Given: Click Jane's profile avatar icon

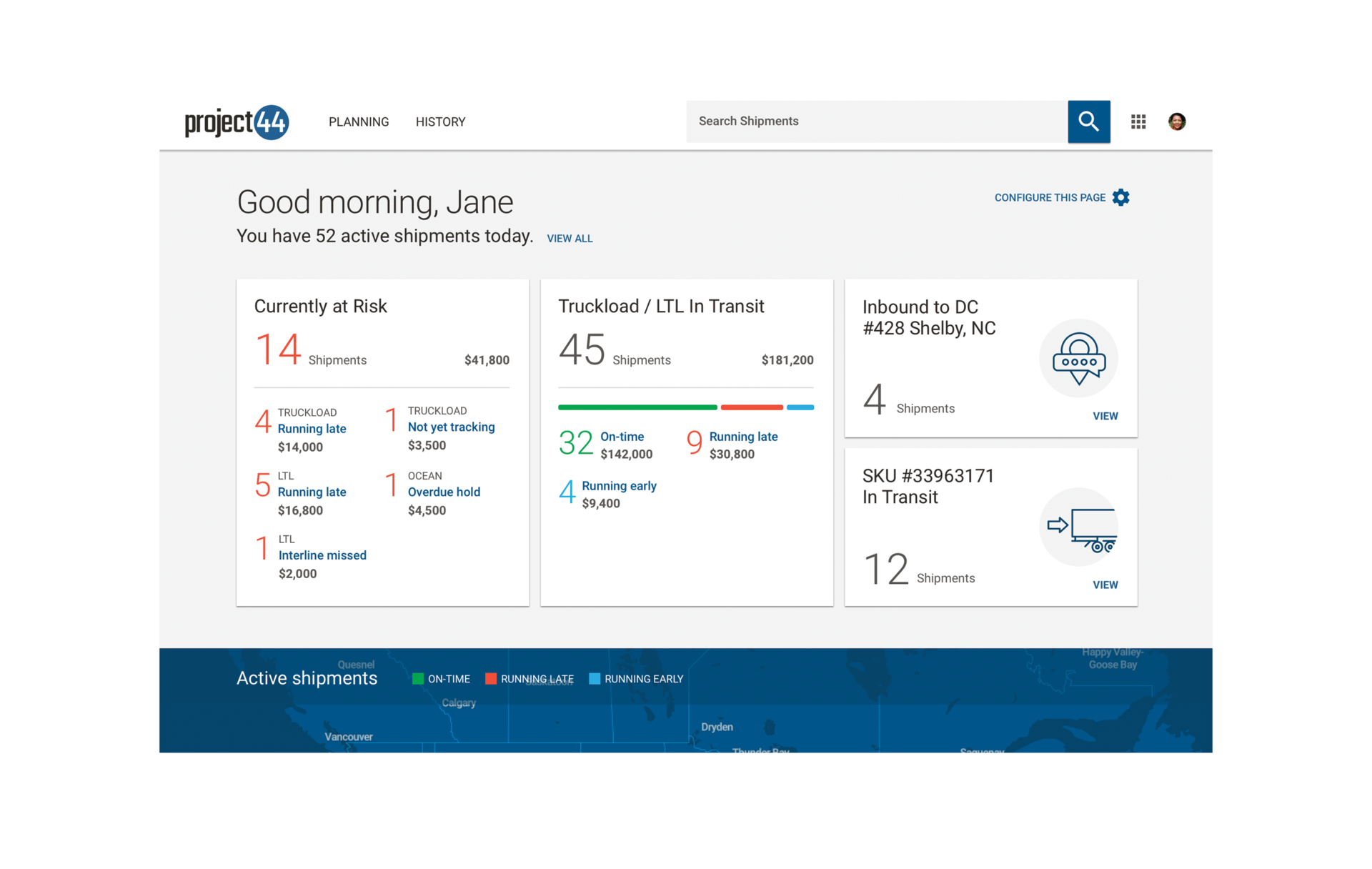Looking at the screenshot, I should coord(1176,121).
